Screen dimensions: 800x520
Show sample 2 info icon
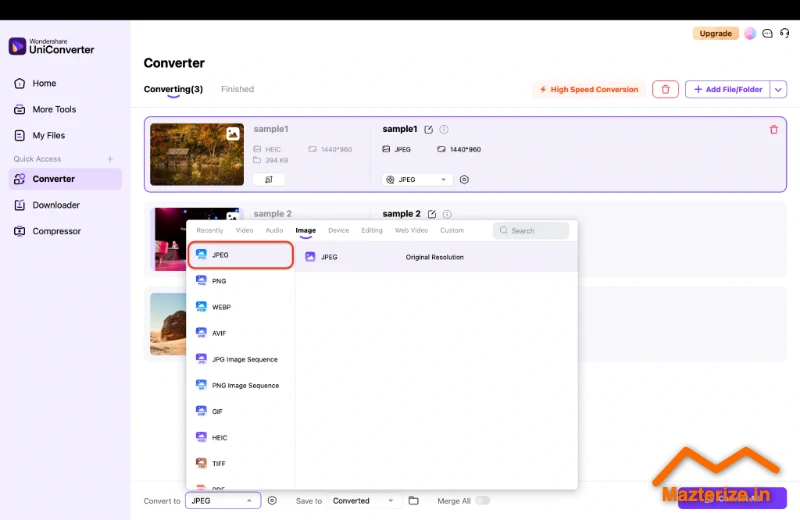coord(447,214)
